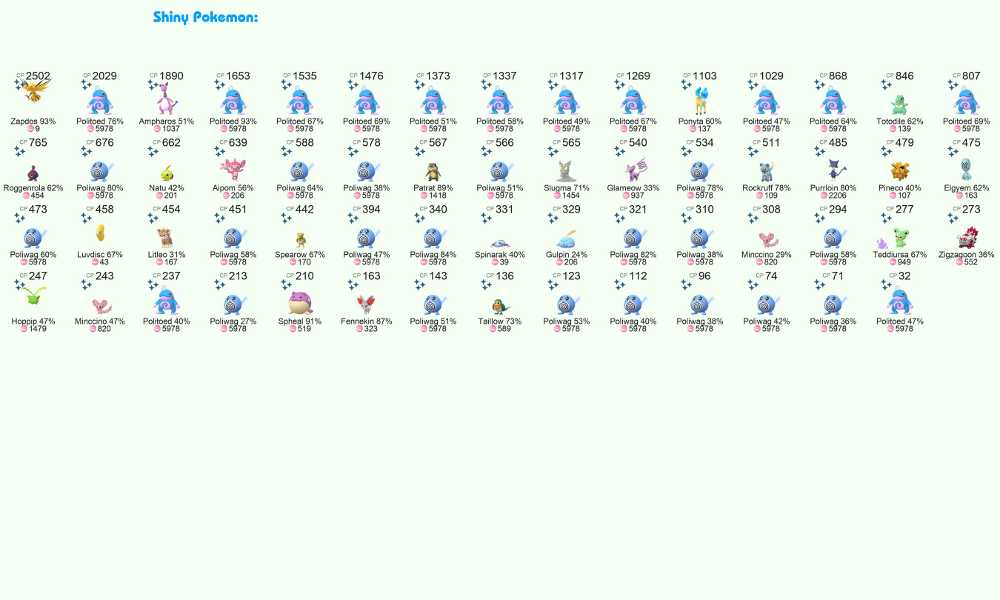This screenshot has height=600, width=1000.
Task: Select the Elgyem sprite
Action: 967,170
